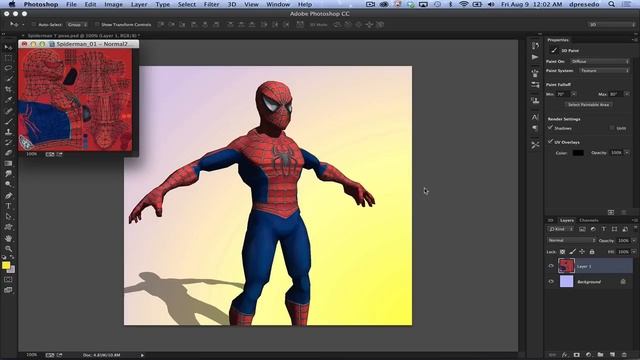Screen dimensions: 640x360
Task: Toggle Quick Mask mode icon
Action: pos(8,280)
